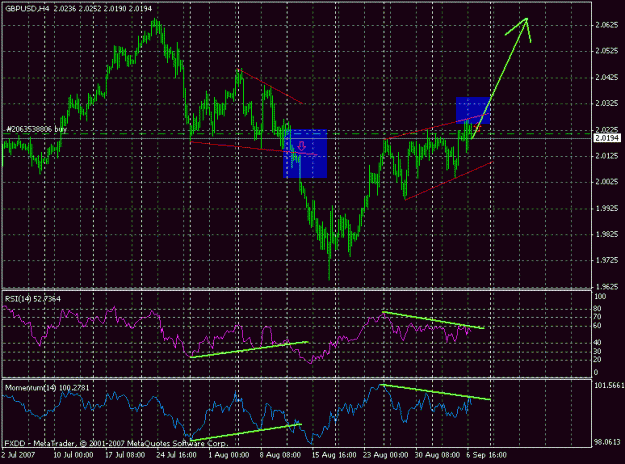Click the 24 Jul 16:00 time label
The image size is (625, 464).
click(x=177, y=455)
